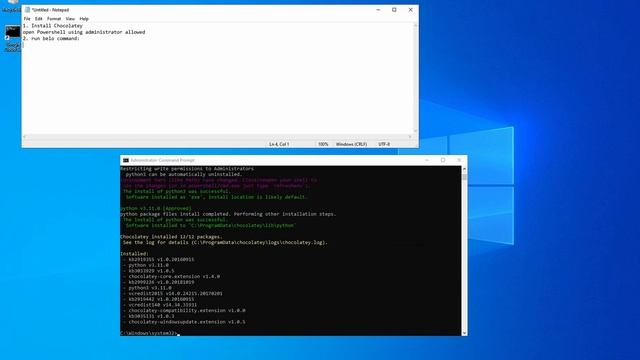Screen dimensions: 640x360
Task: Click the "1. Install Chocolatey" line in Notepad
Action: pyautogui.click(x=53, y=26)
